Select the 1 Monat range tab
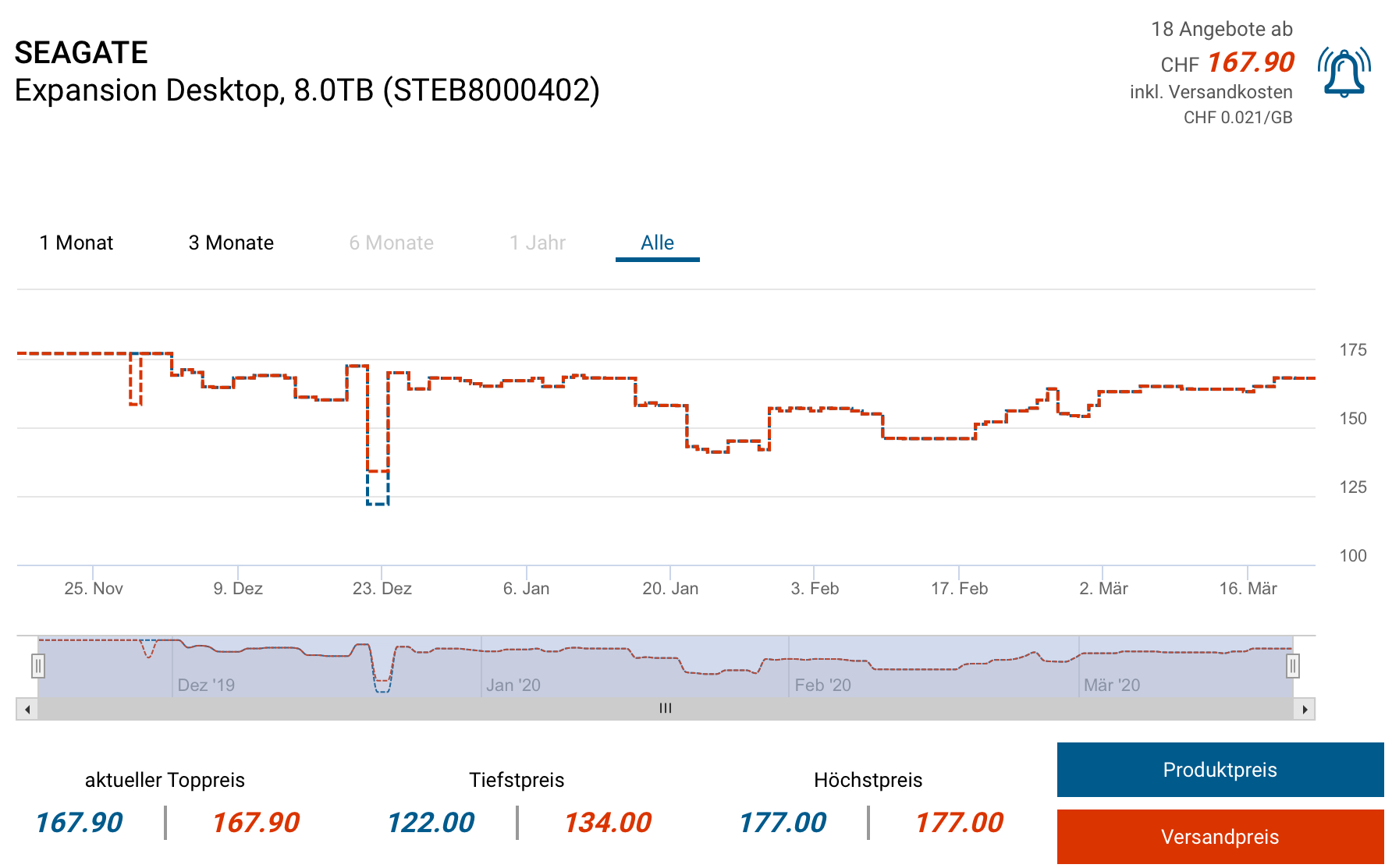Screen dimensions: 1392x868 76,243
